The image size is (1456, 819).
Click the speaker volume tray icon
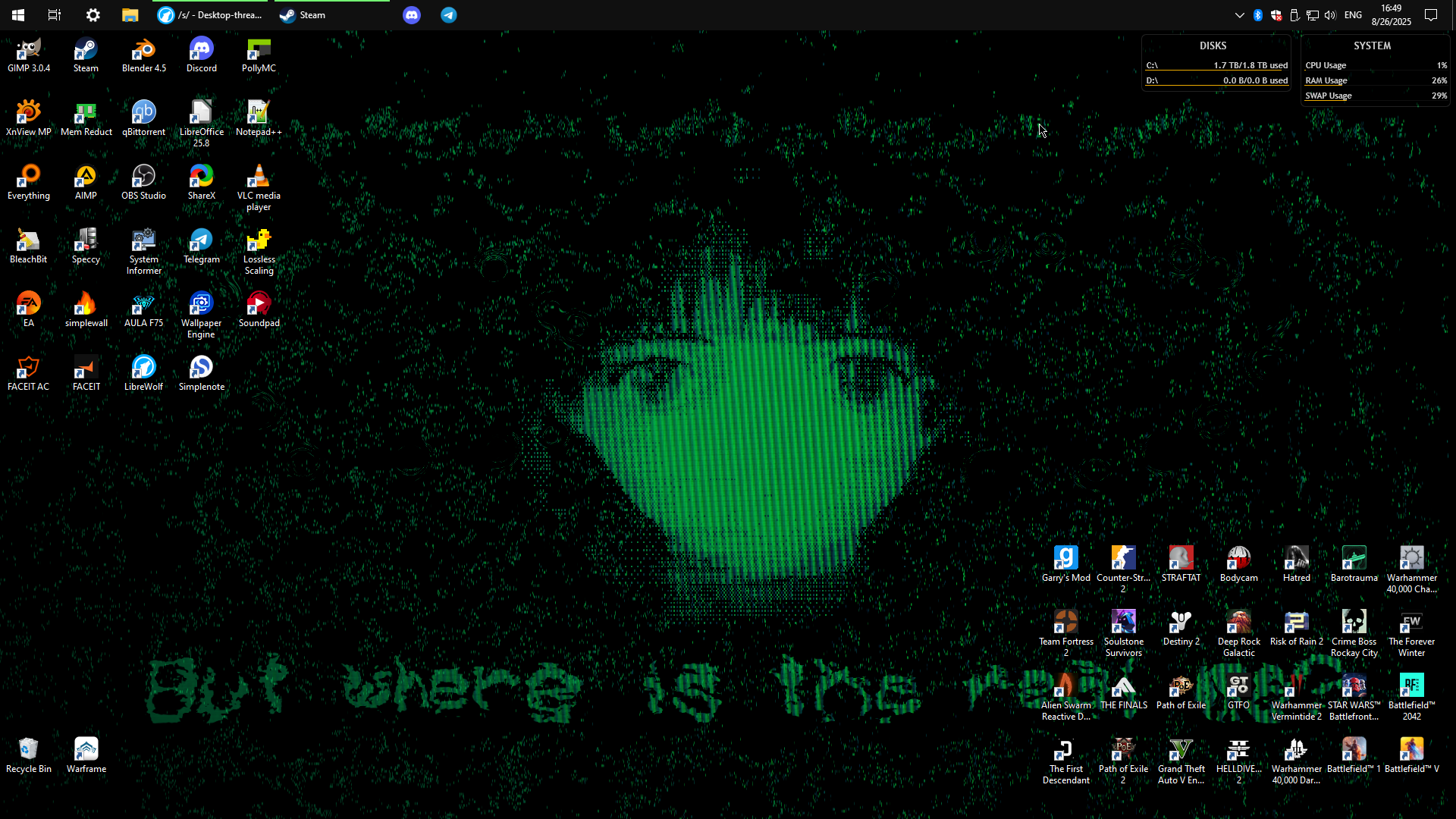coord(1330,15)
